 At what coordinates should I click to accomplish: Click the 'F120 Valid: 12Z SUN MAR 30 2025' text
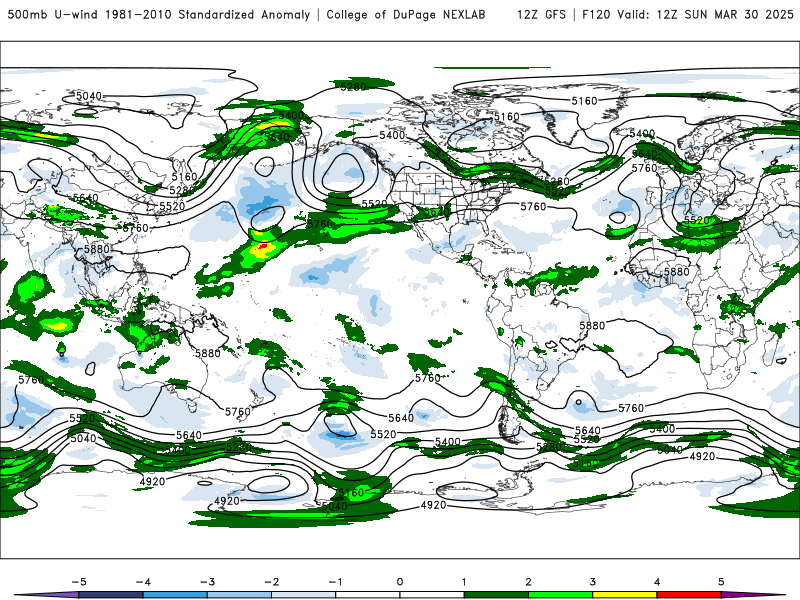click(x=688, y=14)
